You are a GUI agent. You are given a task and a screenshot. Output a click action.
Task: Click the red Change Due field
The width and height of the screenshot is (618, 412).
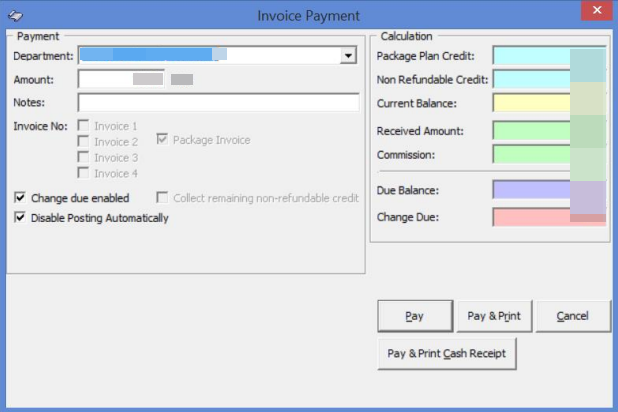click(549, 217)
